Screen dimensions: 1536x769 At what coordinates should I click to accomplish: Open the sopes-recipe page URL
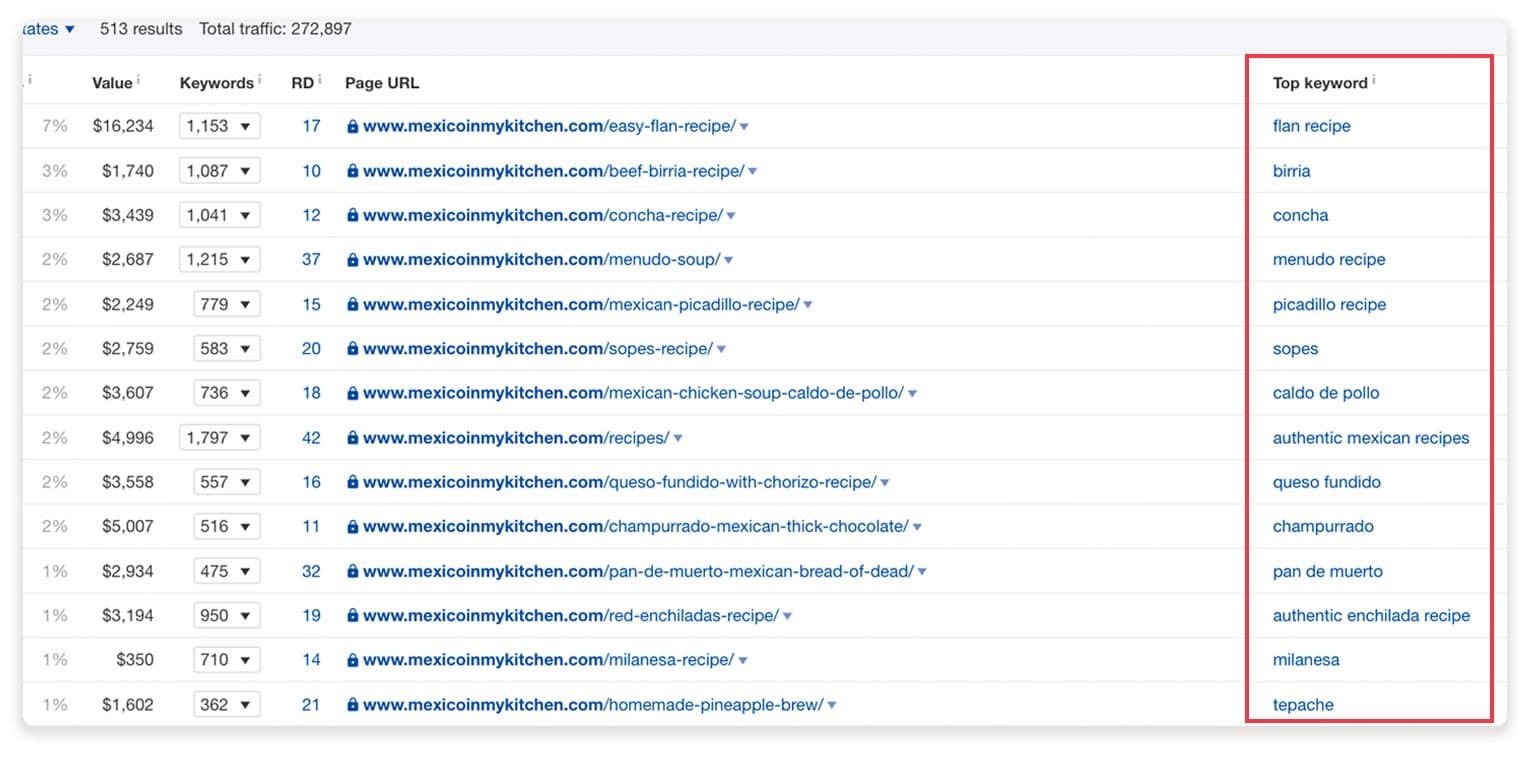point(538,348)
